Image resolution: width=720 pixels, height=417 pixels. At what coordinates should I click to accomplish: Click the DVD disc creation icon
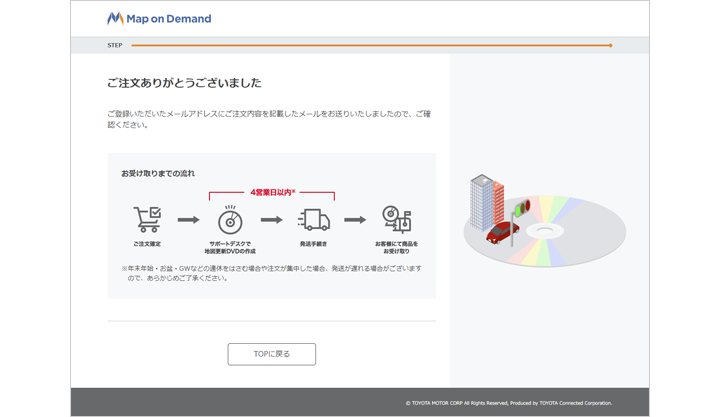(x=230, y=220)
